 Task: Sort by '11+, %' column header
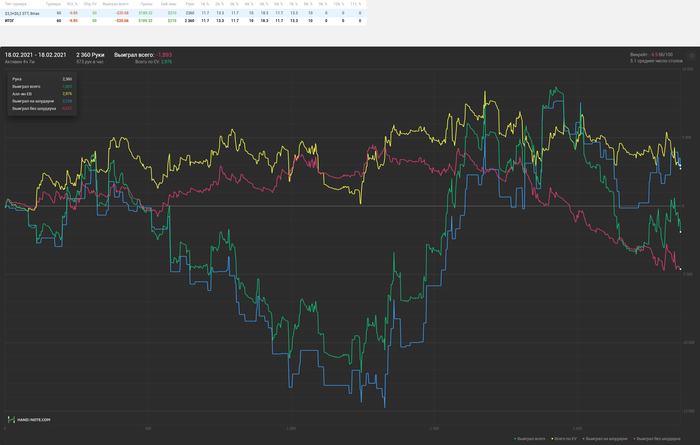point(356,4)
